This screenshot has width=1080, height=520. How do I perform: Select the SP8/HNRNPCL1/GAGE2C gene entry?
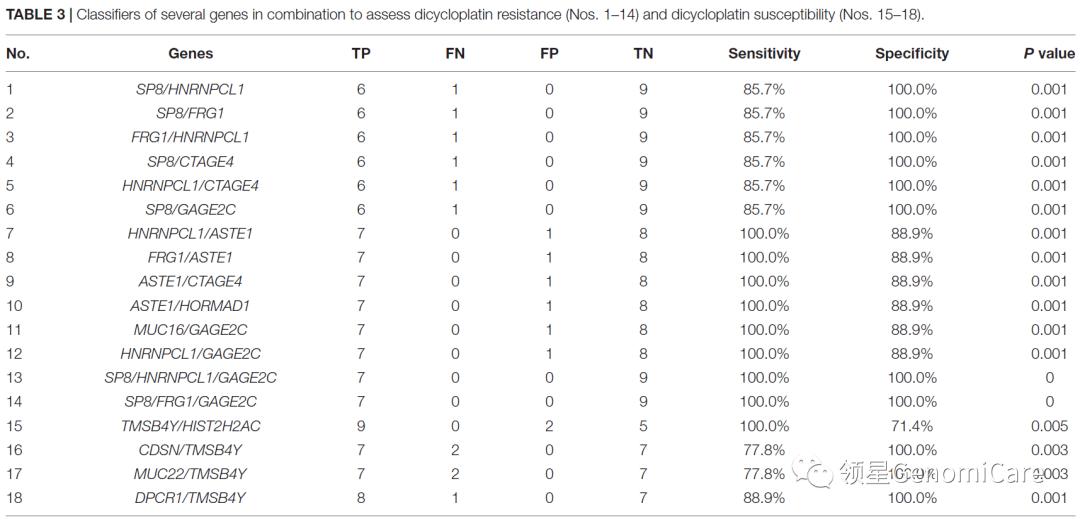click(x=190, y=377)
